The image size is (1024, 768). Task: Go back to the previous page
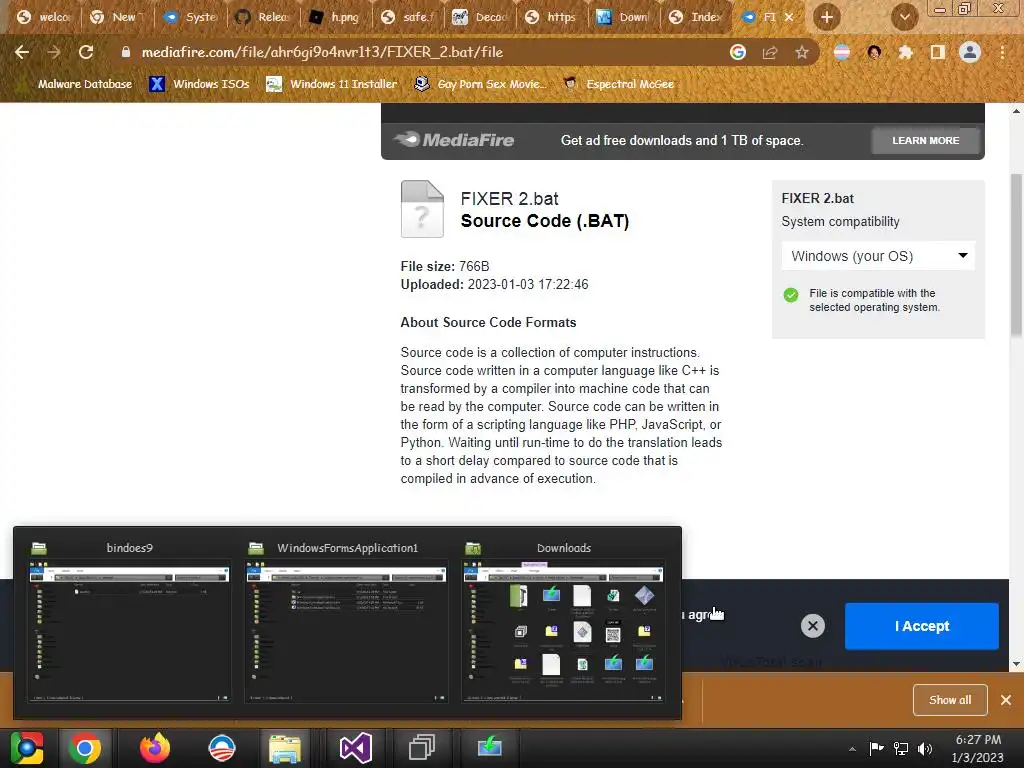(22, 52)
